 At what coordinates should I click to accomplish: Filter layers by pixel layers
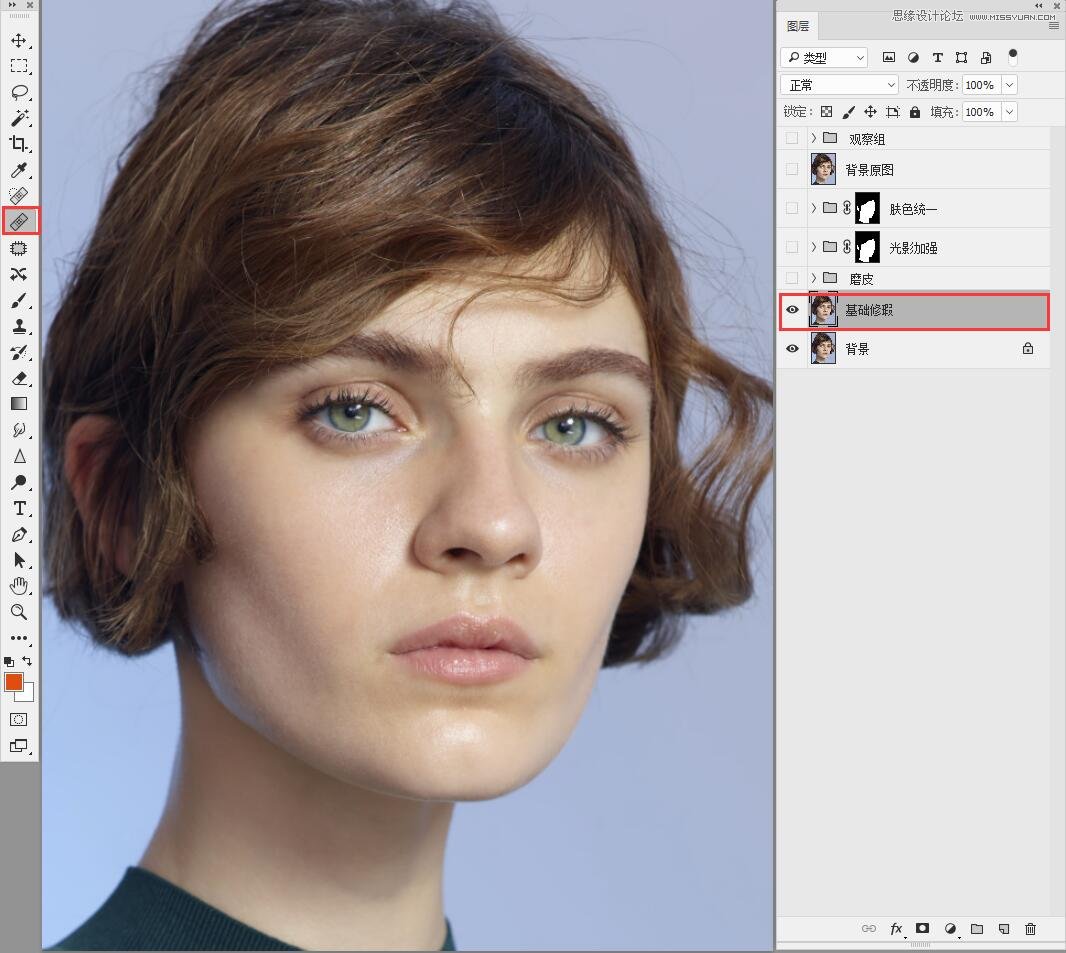click(x=889, y=58)
